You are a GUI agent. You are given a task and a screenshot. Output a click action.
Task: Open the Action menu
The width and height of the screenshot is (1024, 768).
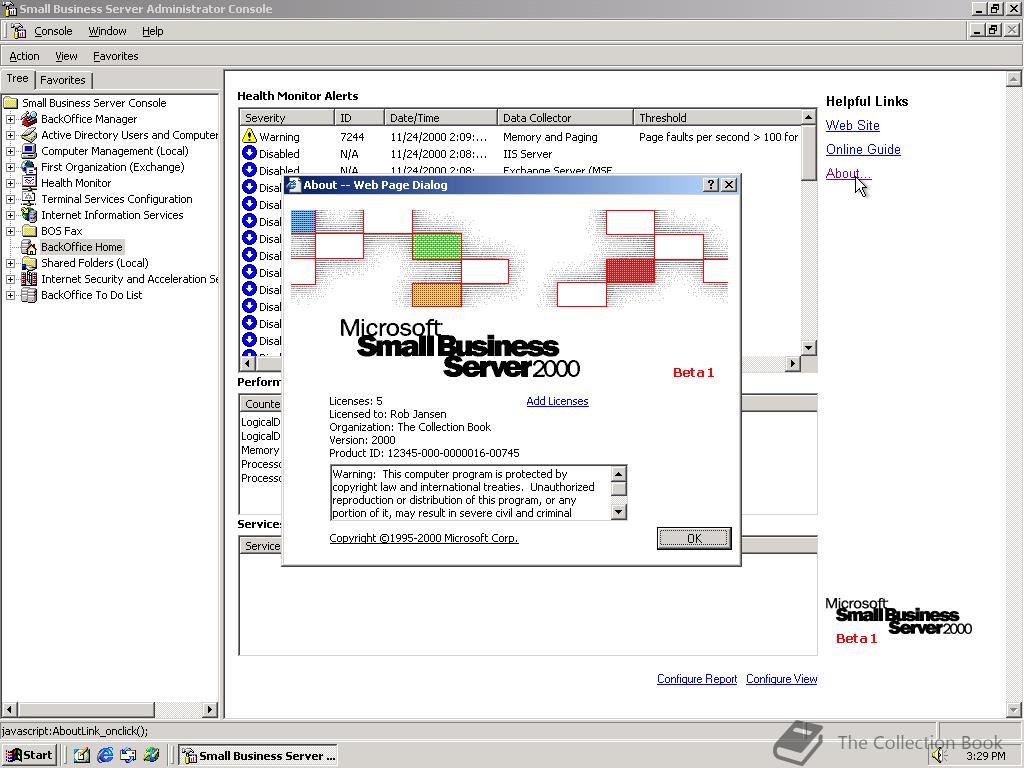pyautogui.click(x=24, y=56)
